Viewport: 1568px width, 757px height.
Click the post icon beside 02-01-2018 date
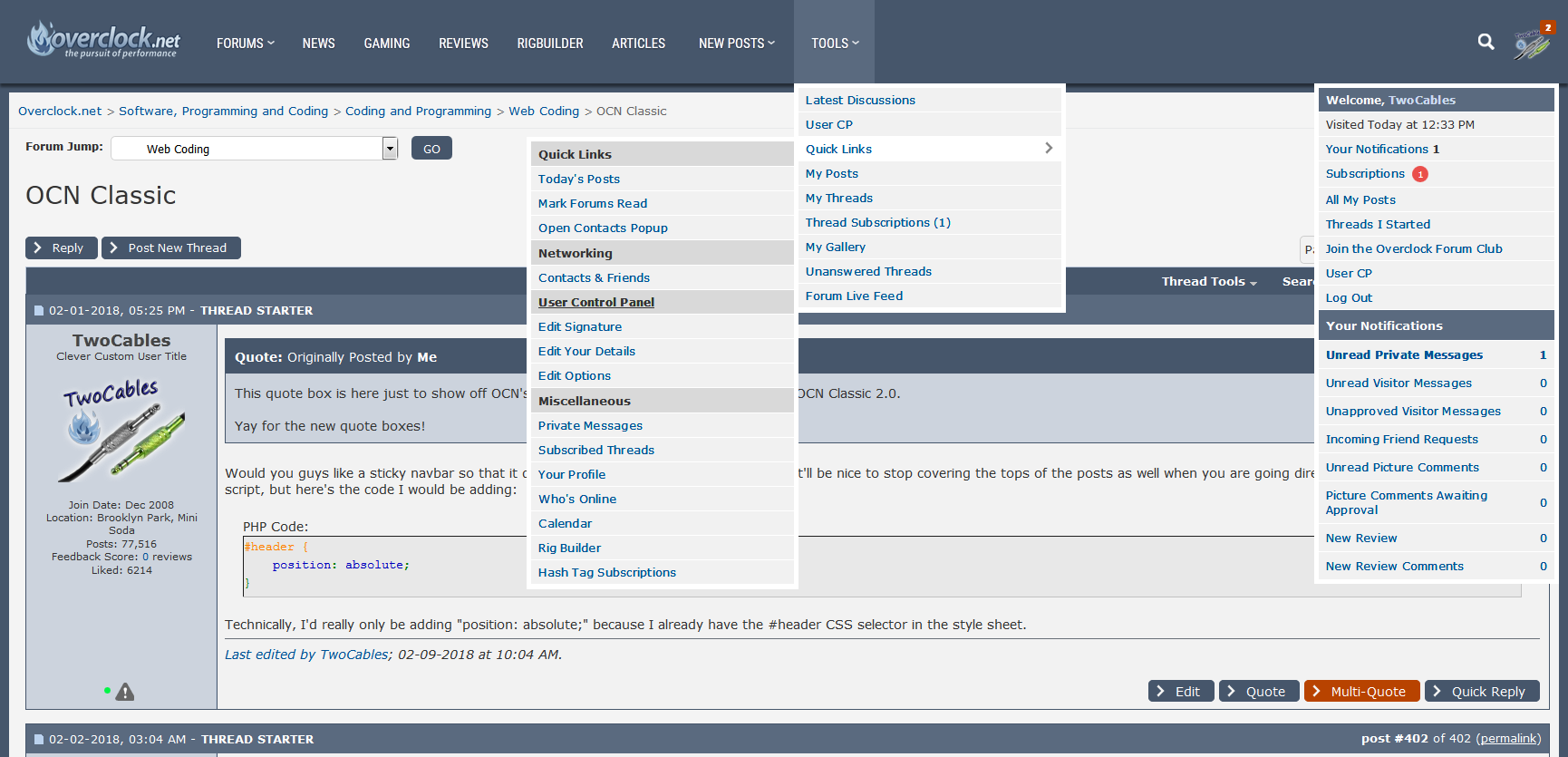pos(39,311)
